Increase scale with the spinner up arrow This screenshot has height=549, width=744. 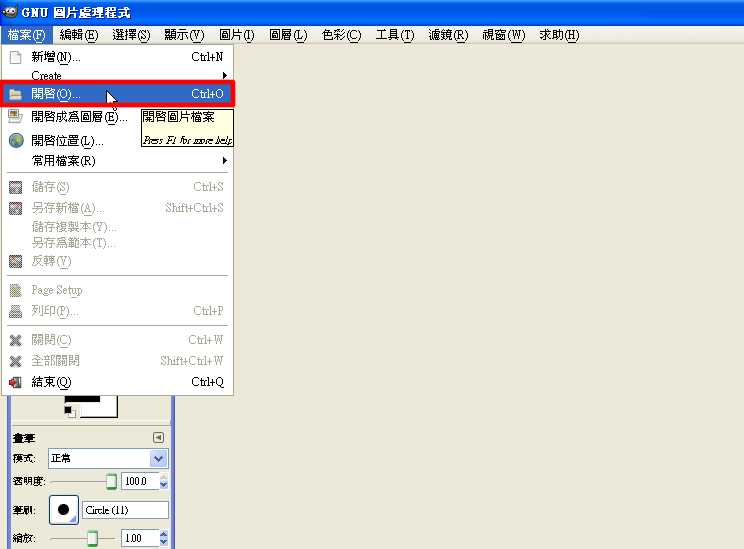click(x=164, y=534)
